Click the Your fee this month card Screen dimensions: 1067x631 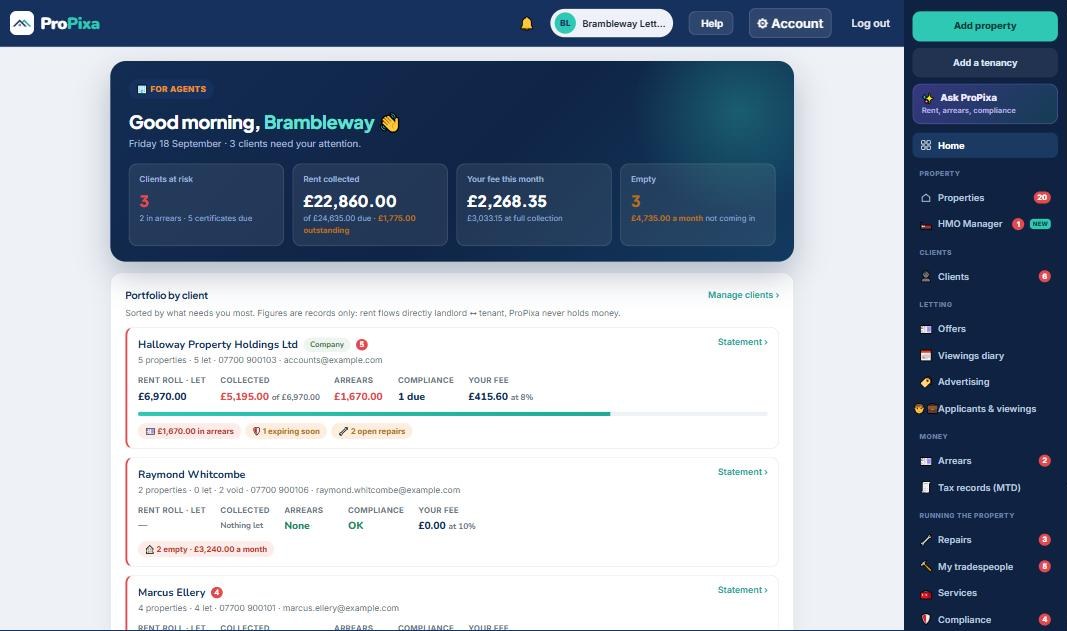coord(534,204)
